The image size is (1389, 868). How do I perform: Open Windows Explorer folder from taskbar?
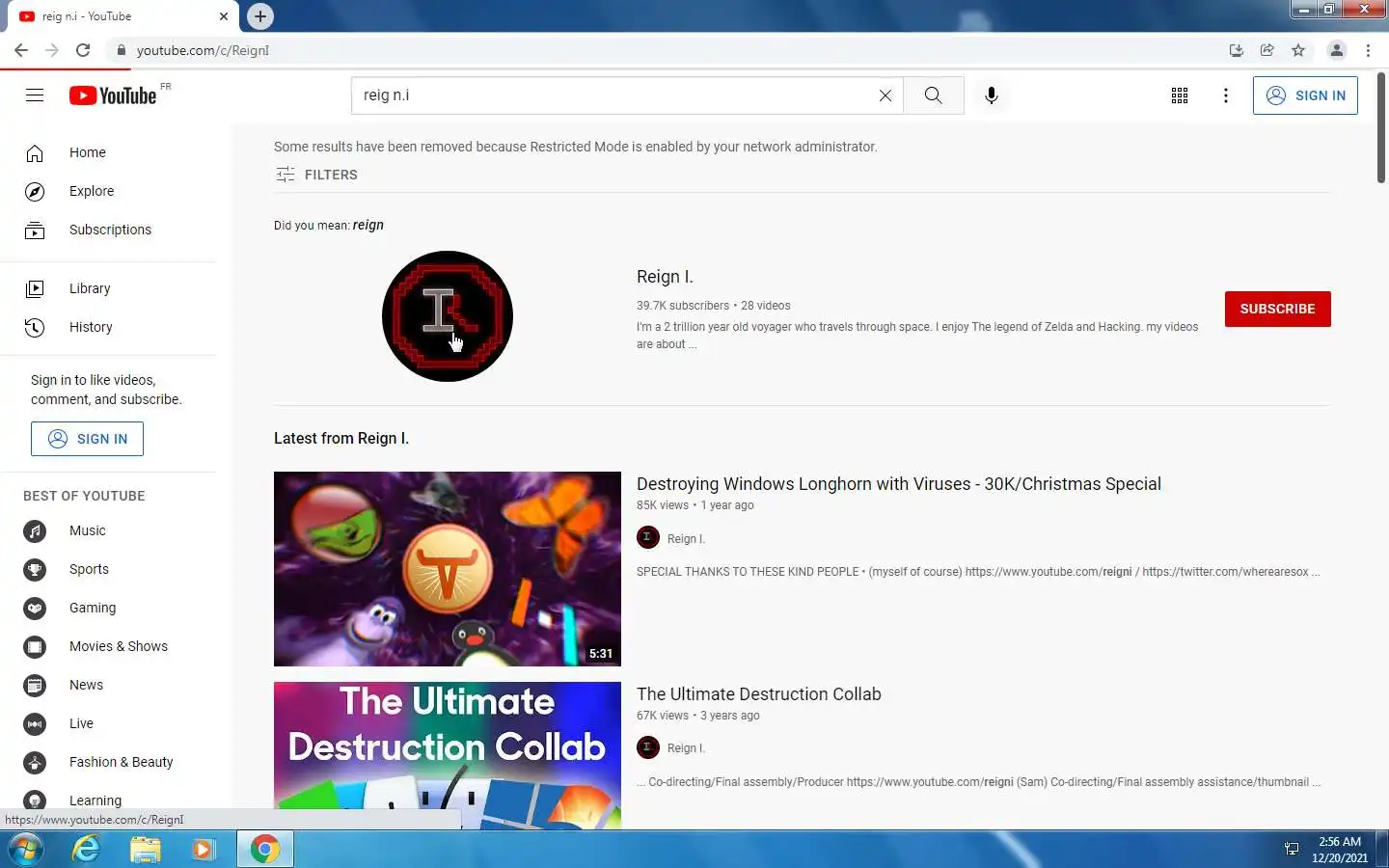click(145, 850)
